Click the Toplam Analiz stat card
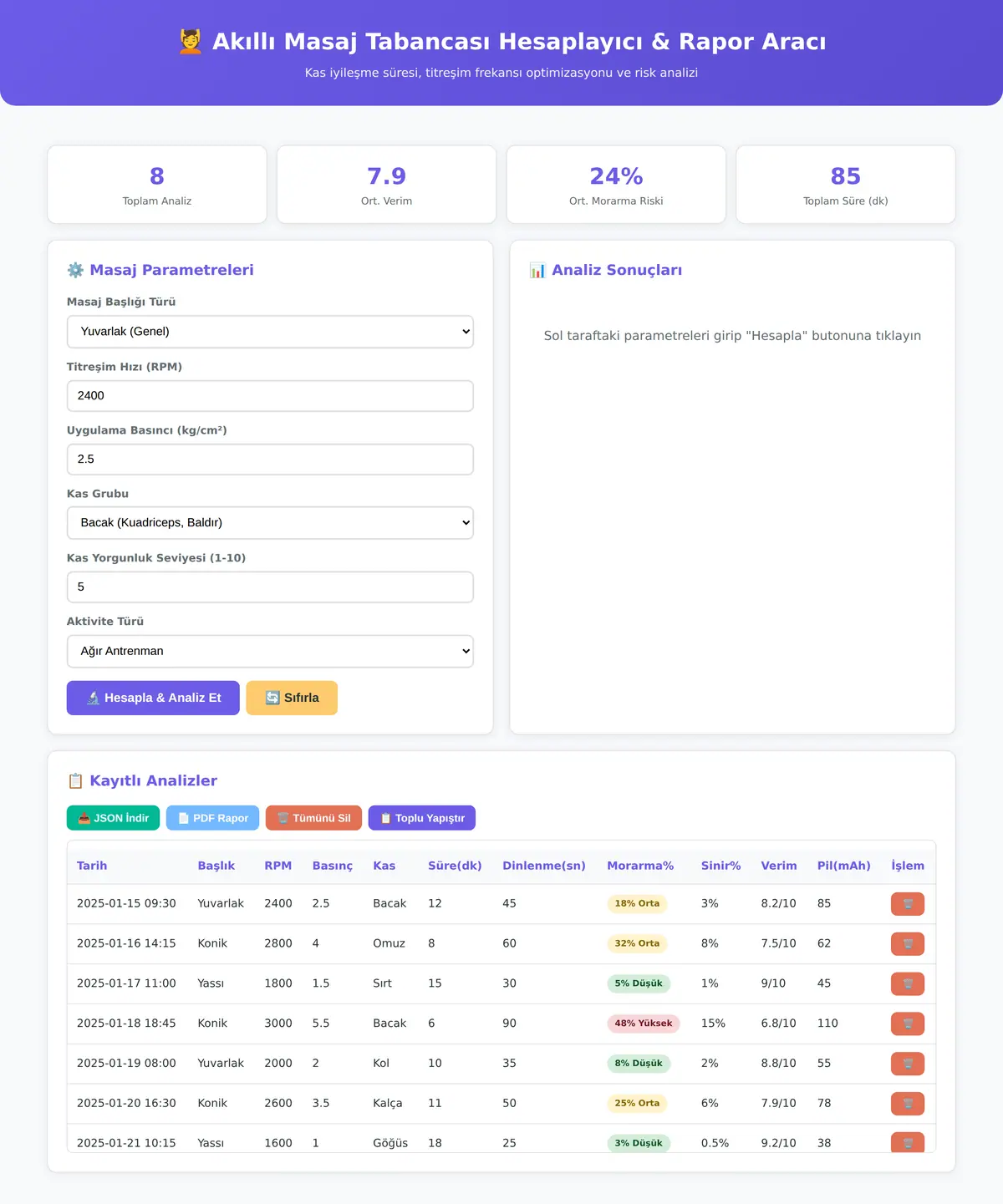 click(x=157, y=185)
